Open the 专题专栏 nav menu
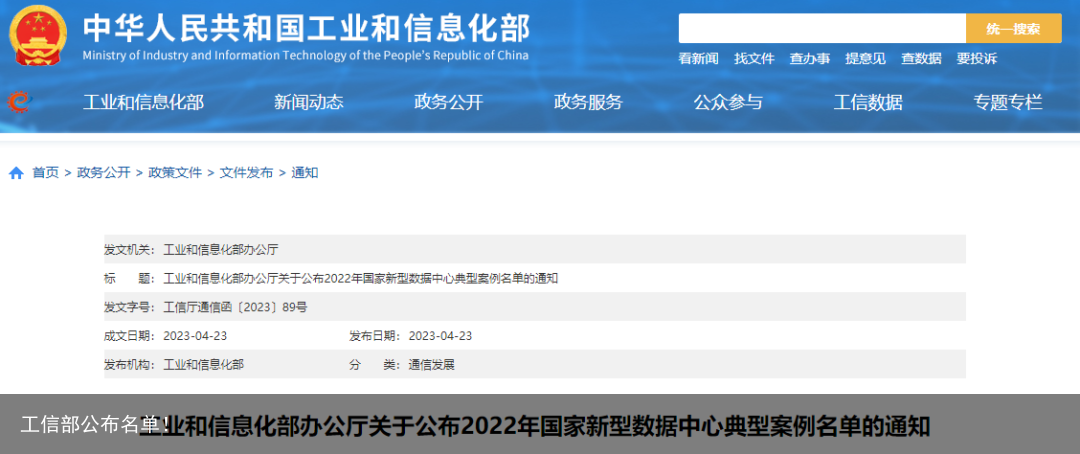The width and height of the screenshot is (1080, 454). pos(1008,103)
